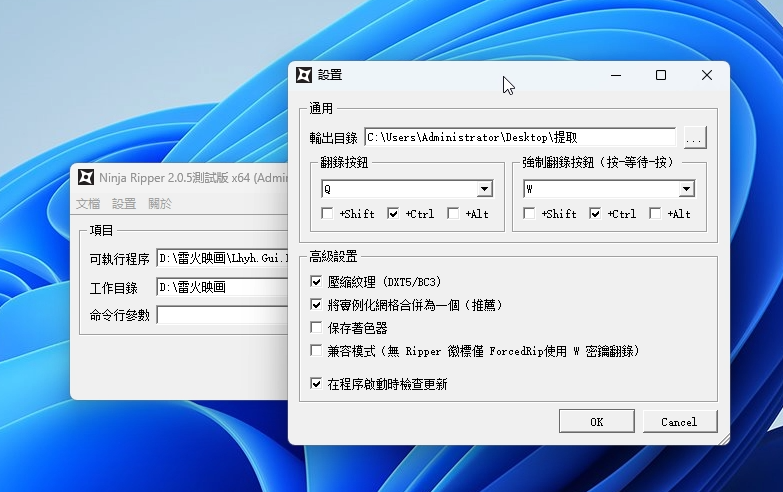The image size is (783, 492).
Task: Open 關於 menu in Ninja Ripper window
Action: [160, 204]
